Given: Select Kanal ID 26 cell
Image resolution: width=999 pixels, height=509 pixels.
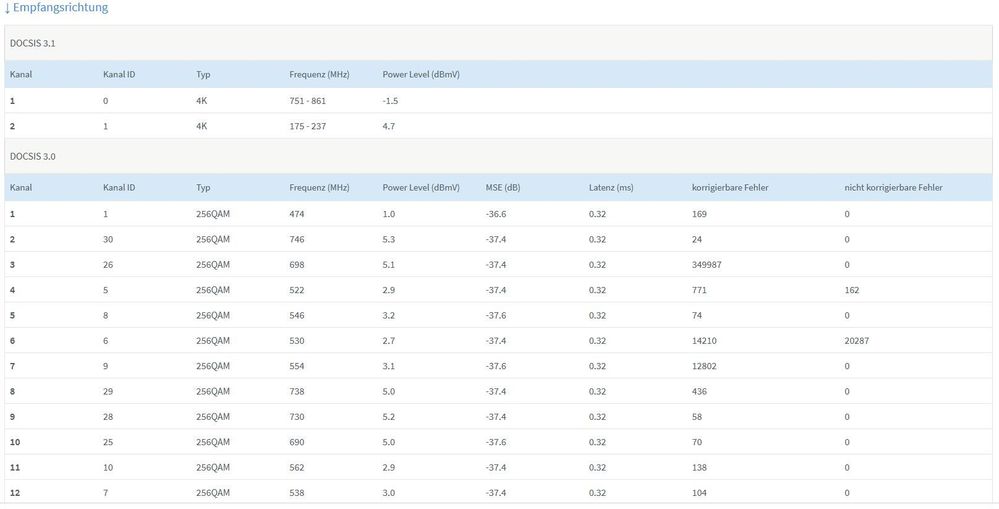Looking at the screenshot, I should pos(108,264).
